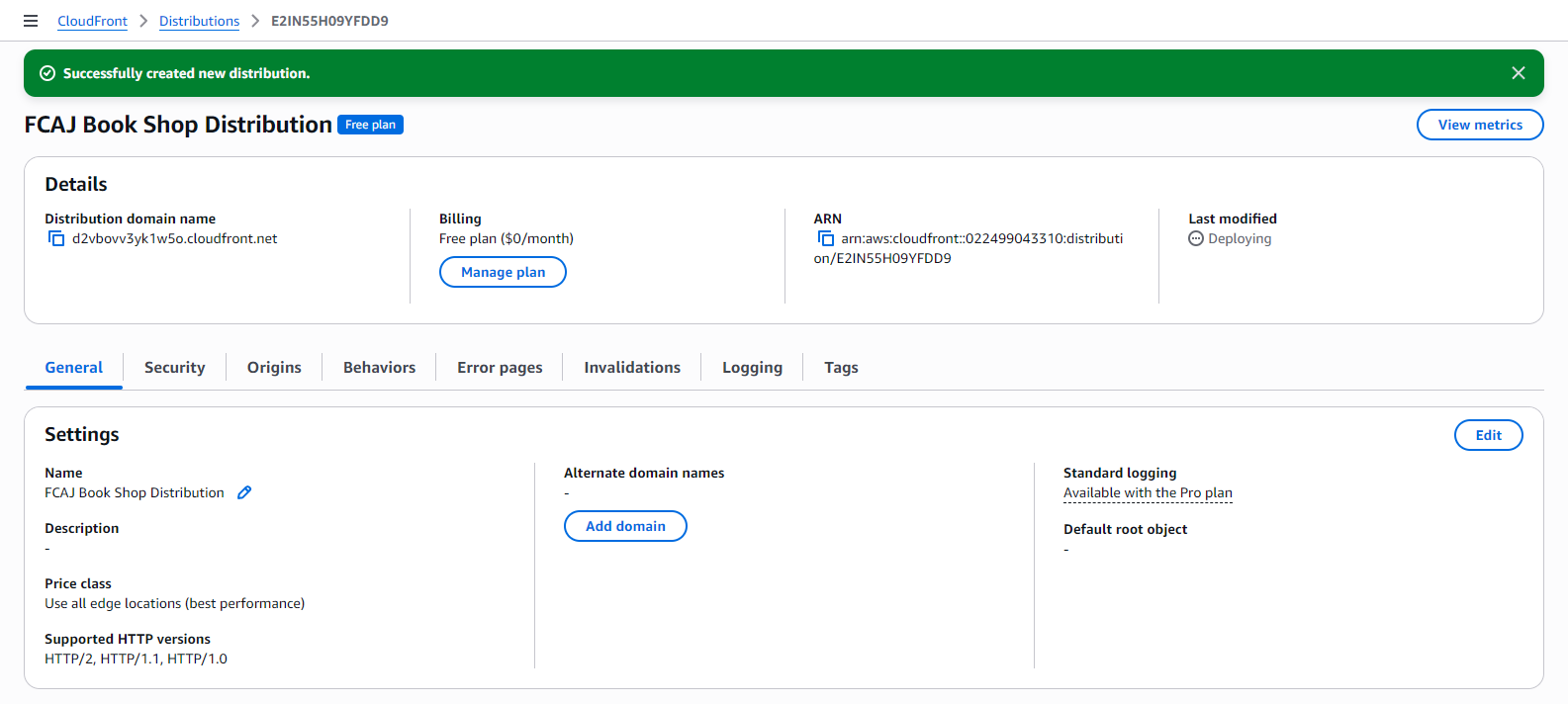Image resolution: width=1568 pixels, height=704 pixels.
Task: Click the 'Price class' label
Action: click(77, 583)
